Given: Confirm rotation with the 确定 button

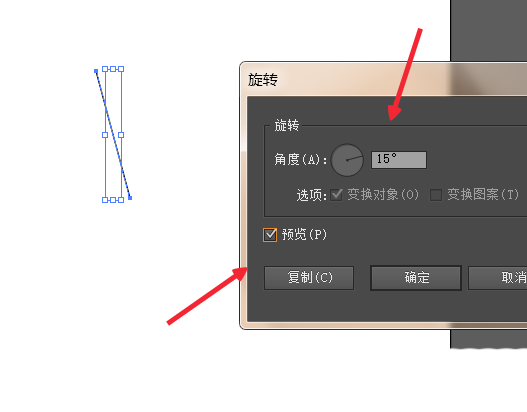Looking at the screenshot, I should 416,278.
